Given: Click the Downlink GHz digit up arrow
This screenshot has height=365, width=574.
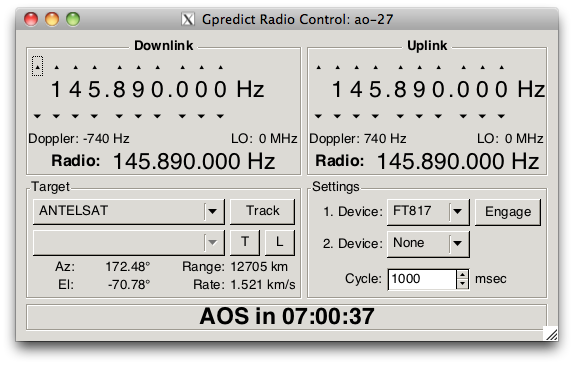Looking at the screenshot, I should click(x=37, y=67).
